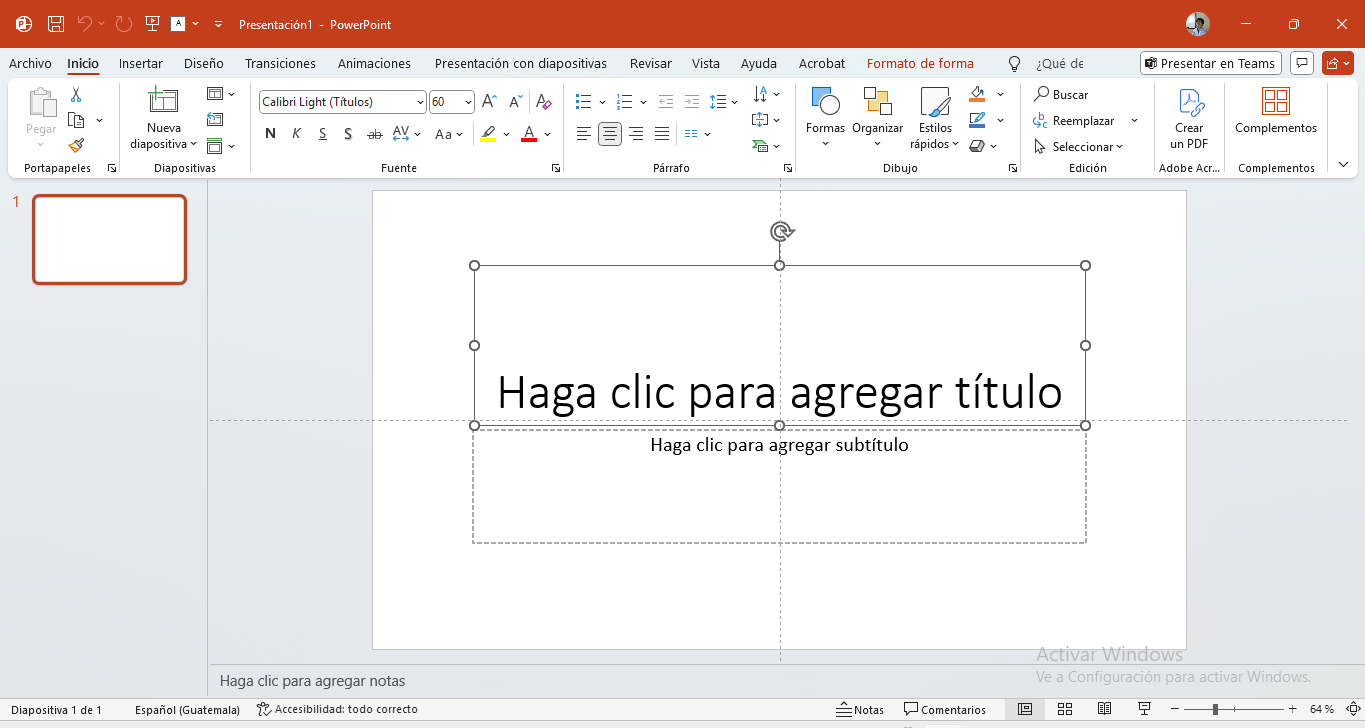The height and width of the screenshot is (728, 1365).
Task: Click the Crear un PDF icon
Action: click(1189, 119)
